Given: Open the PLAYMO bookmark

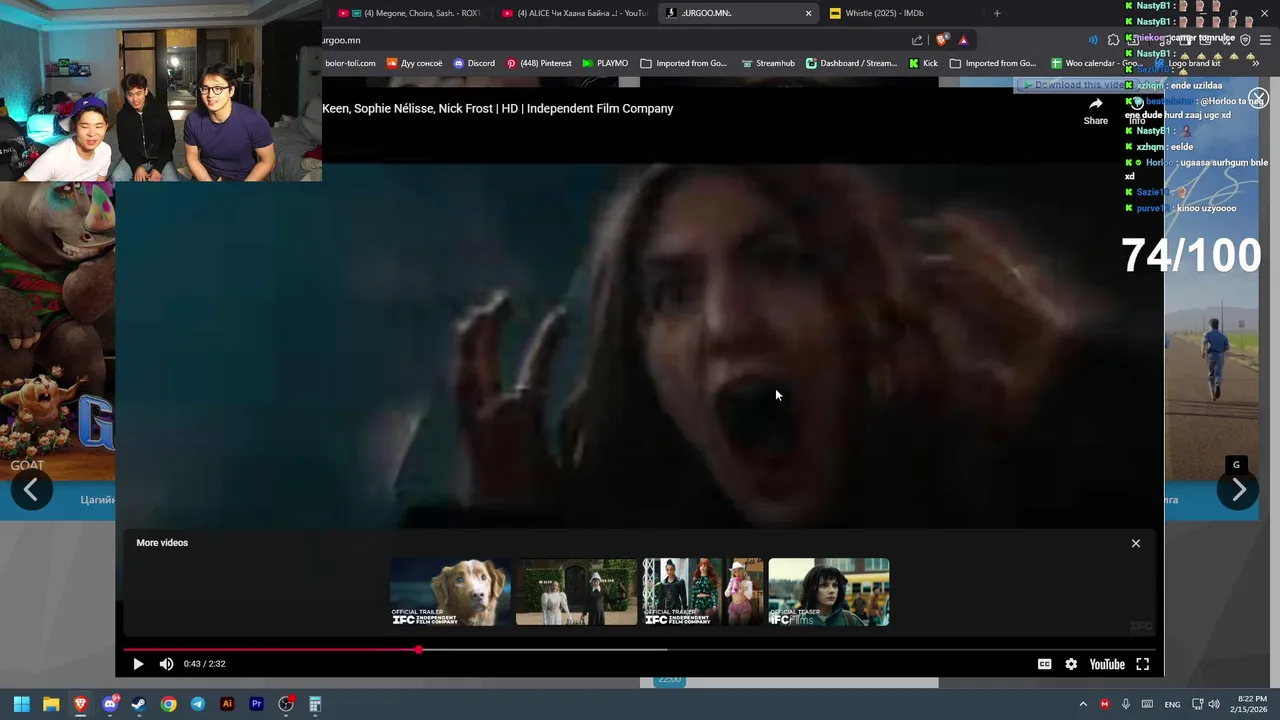Looking at the screenshot, I should click(605, 63).
